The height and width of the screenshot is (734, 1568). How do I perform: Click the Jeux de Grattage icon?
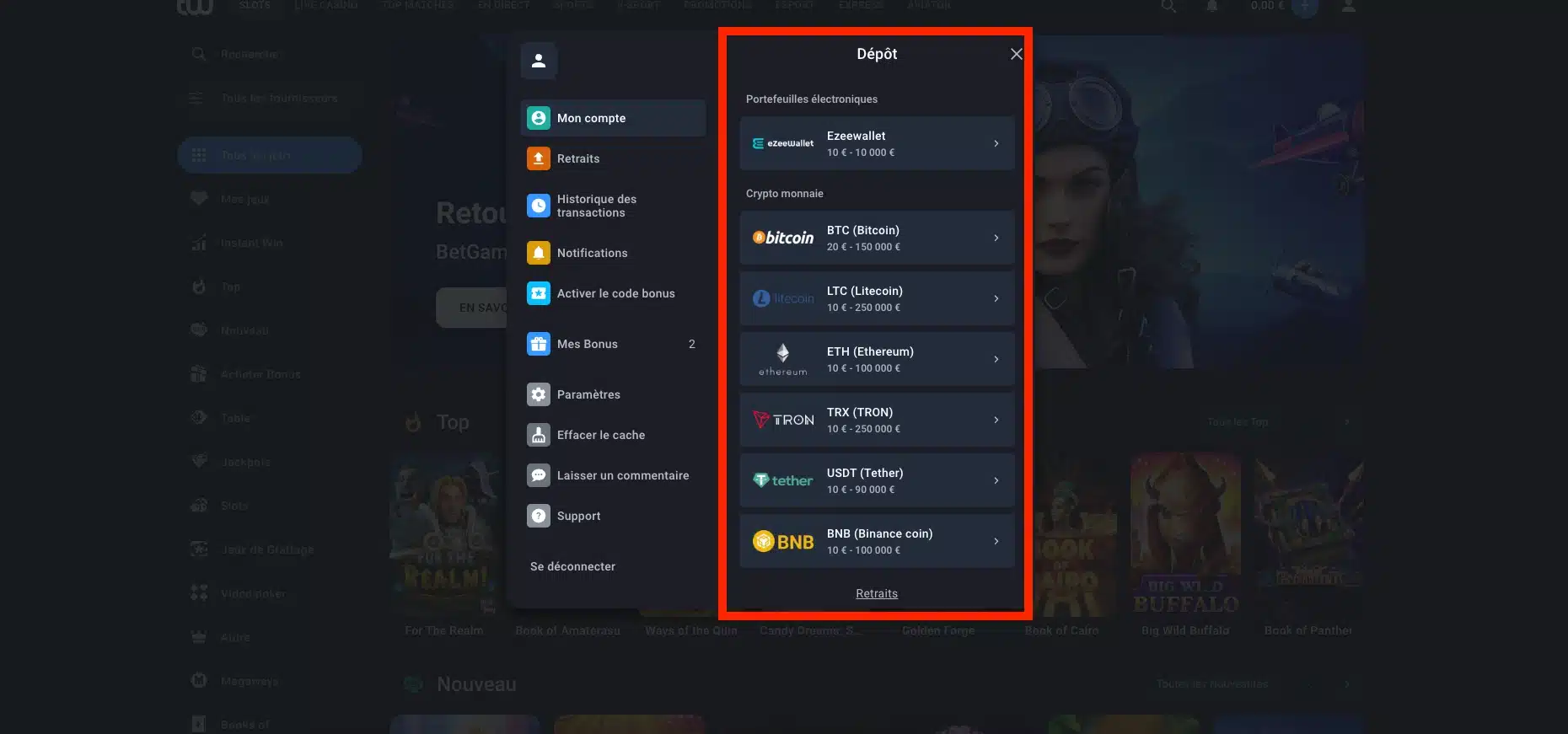[x=199, y=549]
